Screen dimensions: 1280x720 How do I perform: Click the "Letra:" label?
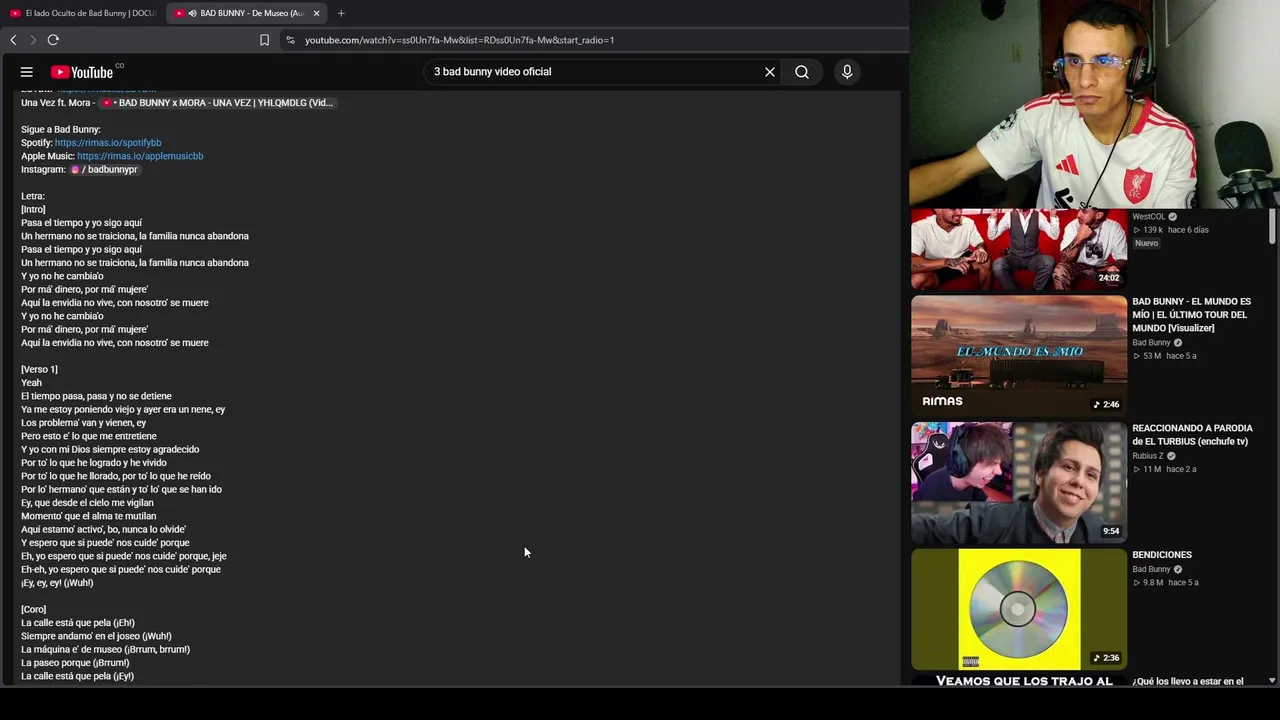[33, 197]
